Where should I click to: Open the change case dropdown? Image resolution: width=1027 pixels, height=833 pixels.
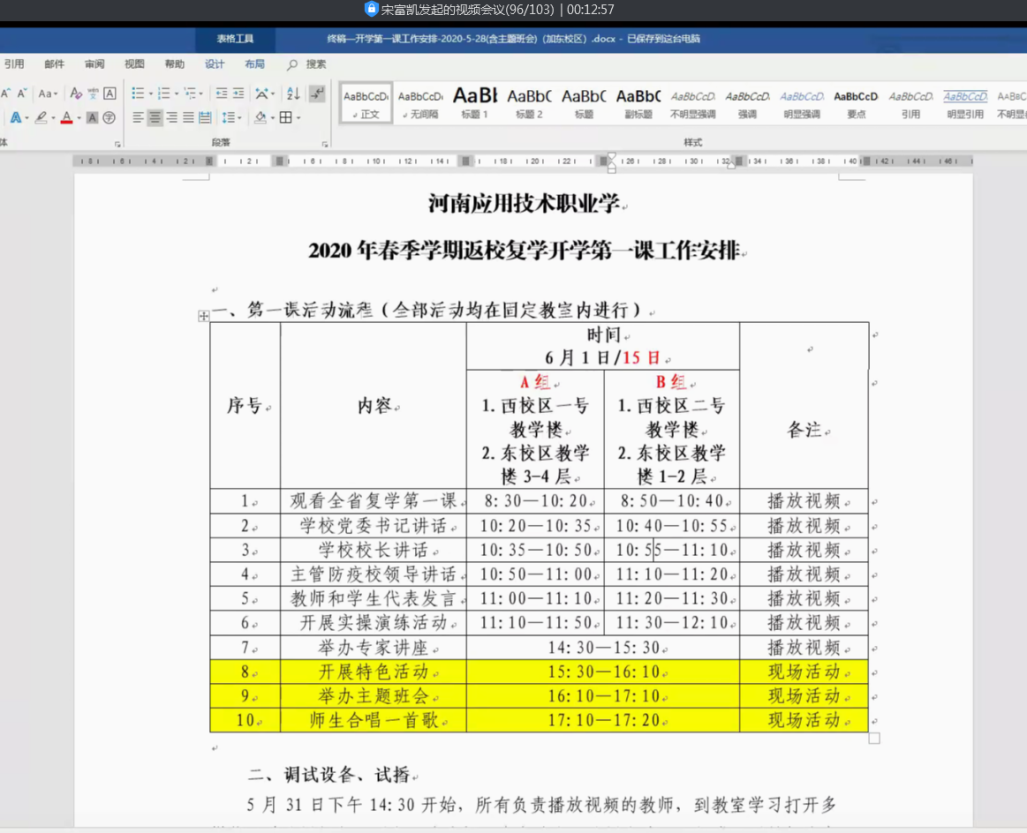tap(48, 93)
